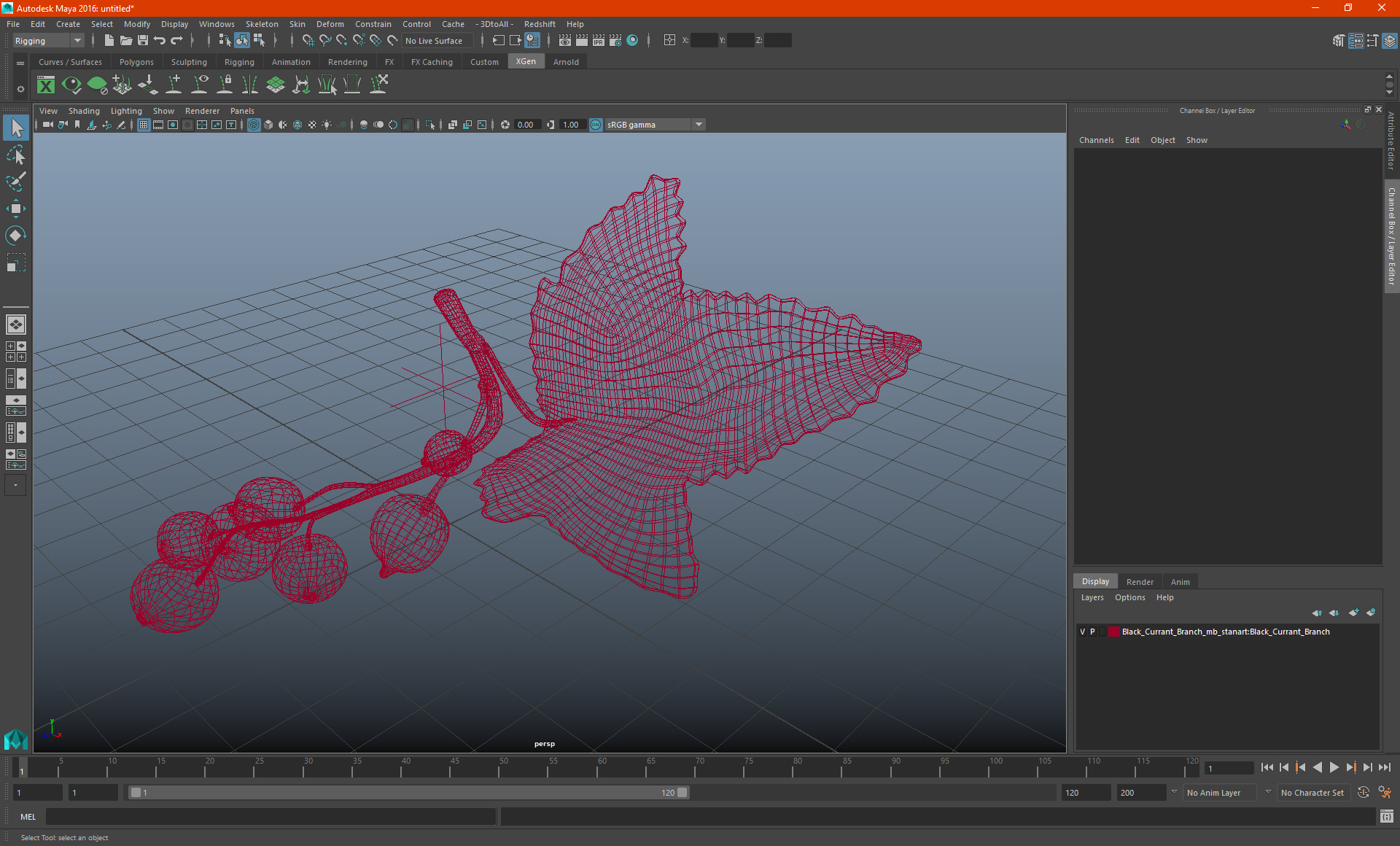Open the viewport Renderer menu
Viewport: 1400px width, 846px height.
pos(202,111)
